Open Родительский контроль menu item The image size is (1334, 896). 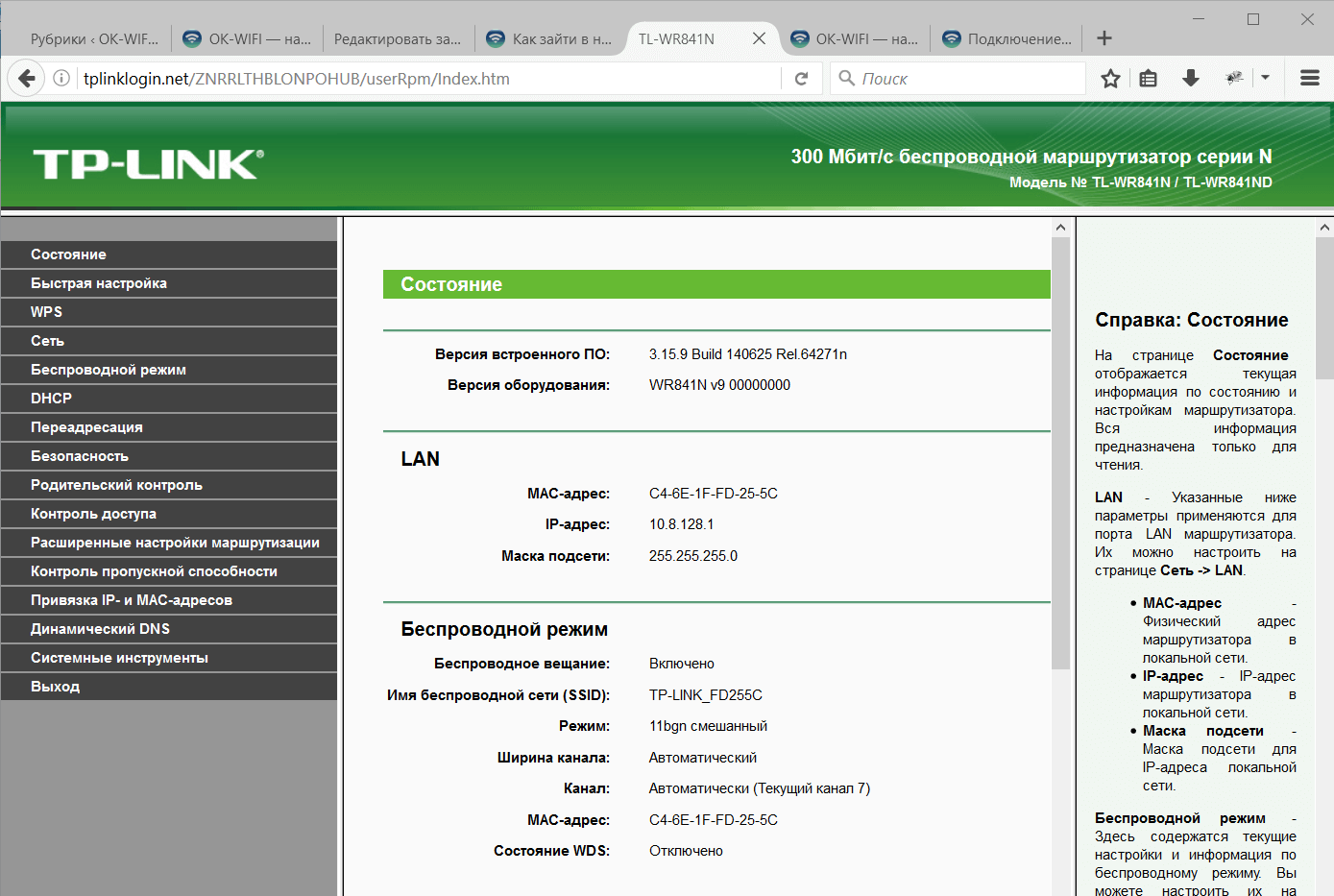(169, 485)
